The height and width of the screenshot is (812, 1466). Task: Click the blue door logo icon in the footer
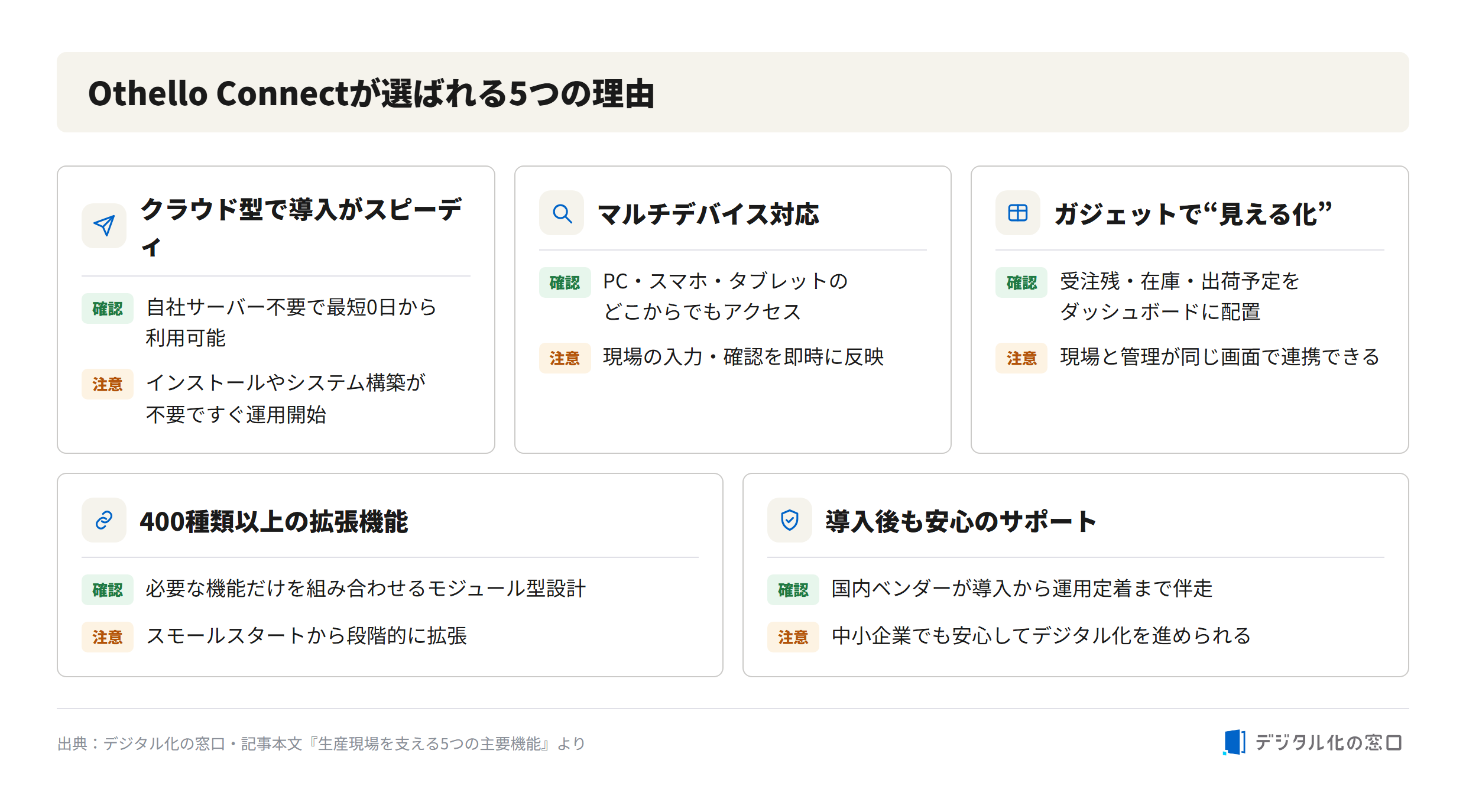tap(1234, 742)
